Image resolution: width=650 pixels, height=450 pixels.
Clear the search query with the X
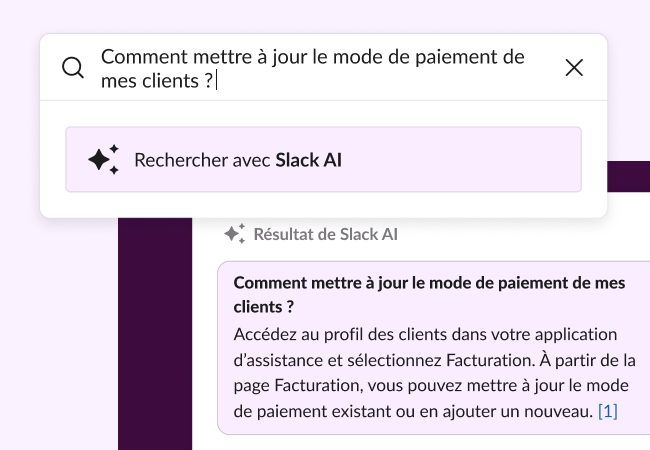click(x=574, y=68)
